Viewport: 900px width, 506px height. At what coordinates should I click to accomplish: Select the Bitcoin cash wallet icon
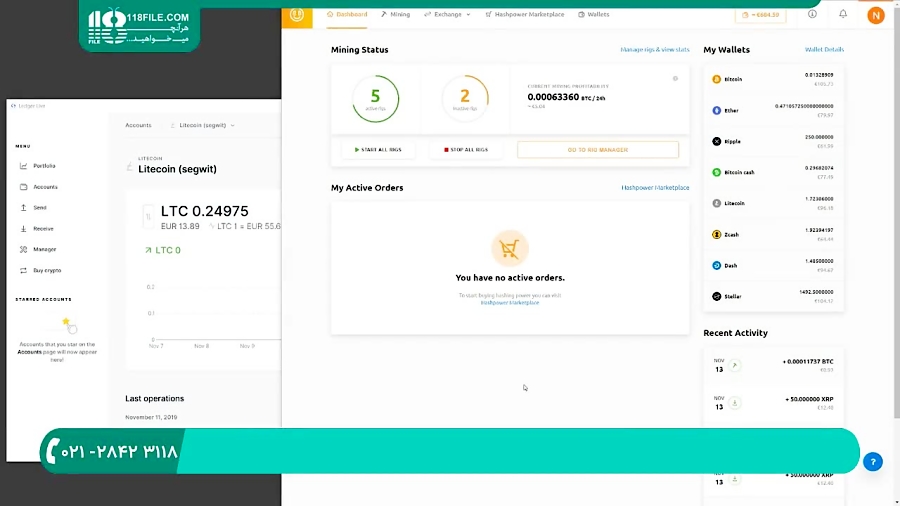coord(716,172)
